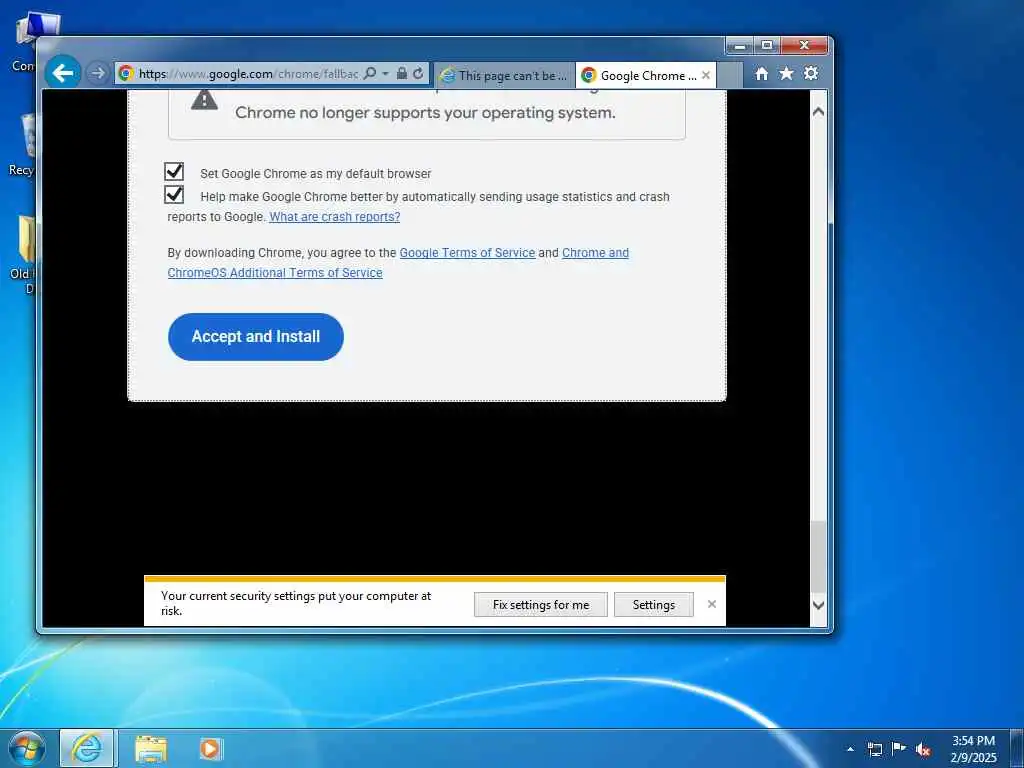
Task: Open the address bar autocomplete dropdown arrow
Action: [385, 73]
